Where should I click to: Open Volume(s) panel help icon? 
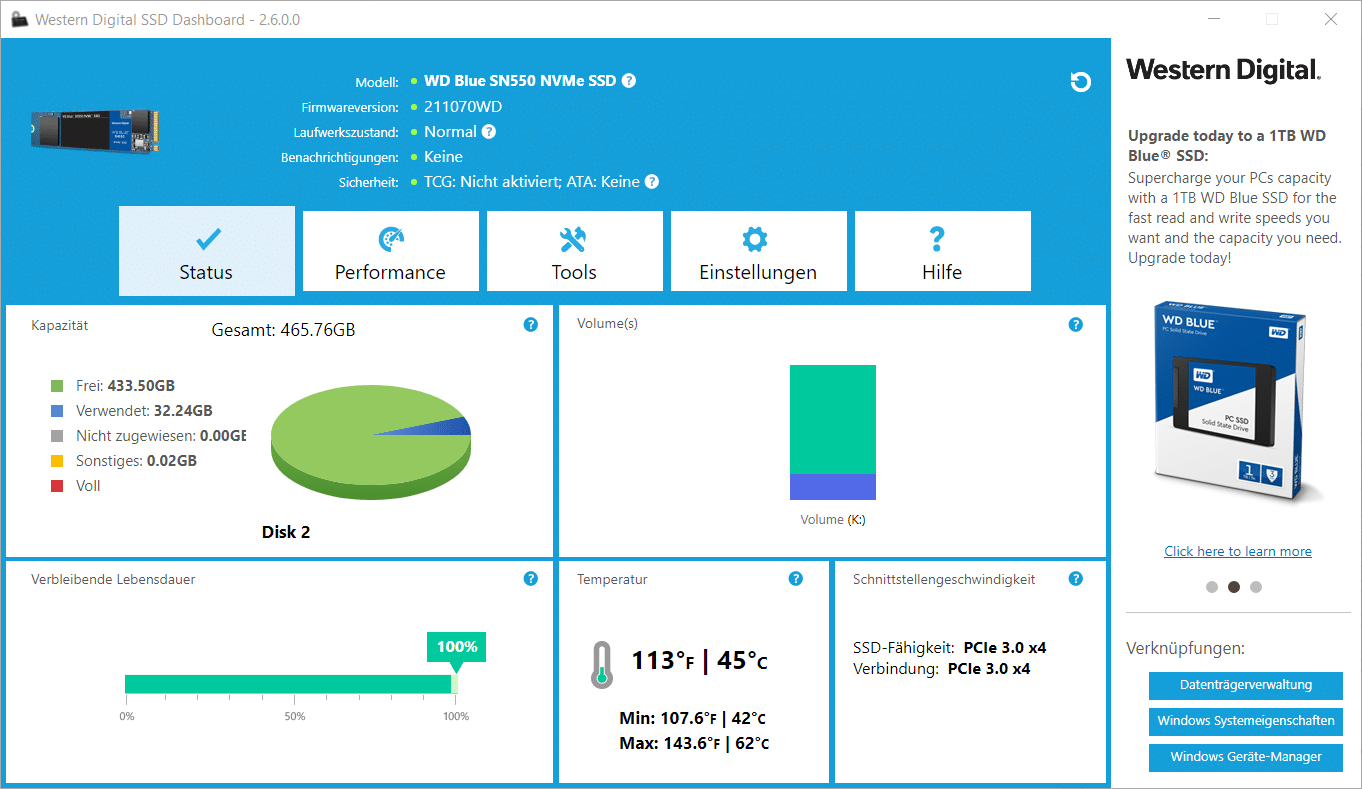coord(1076,324)
